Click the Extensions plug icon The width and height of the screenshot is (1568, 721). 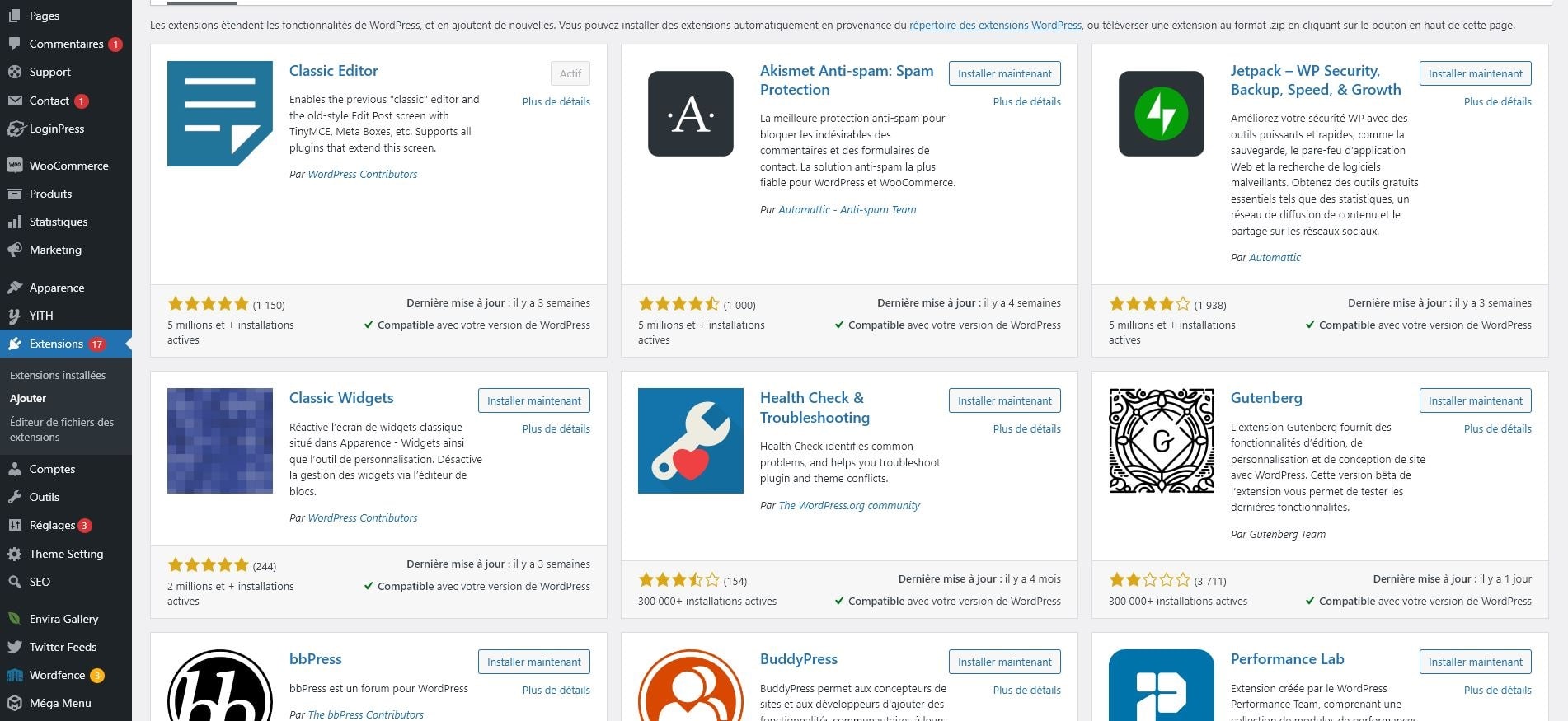[15, 344]
